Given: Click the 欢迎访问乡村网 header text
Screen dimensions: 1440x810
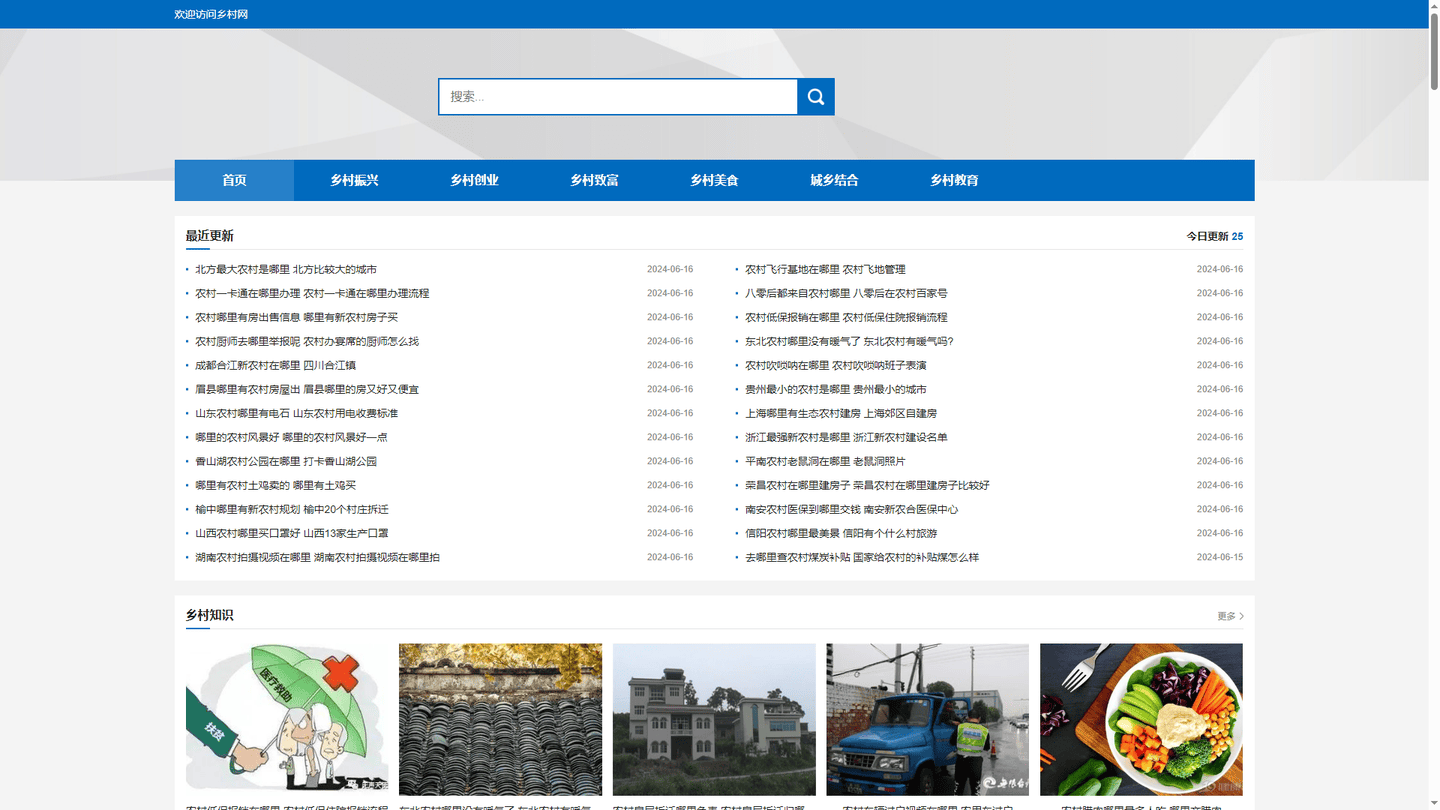Looking at the screenshot, I should 211,14.
